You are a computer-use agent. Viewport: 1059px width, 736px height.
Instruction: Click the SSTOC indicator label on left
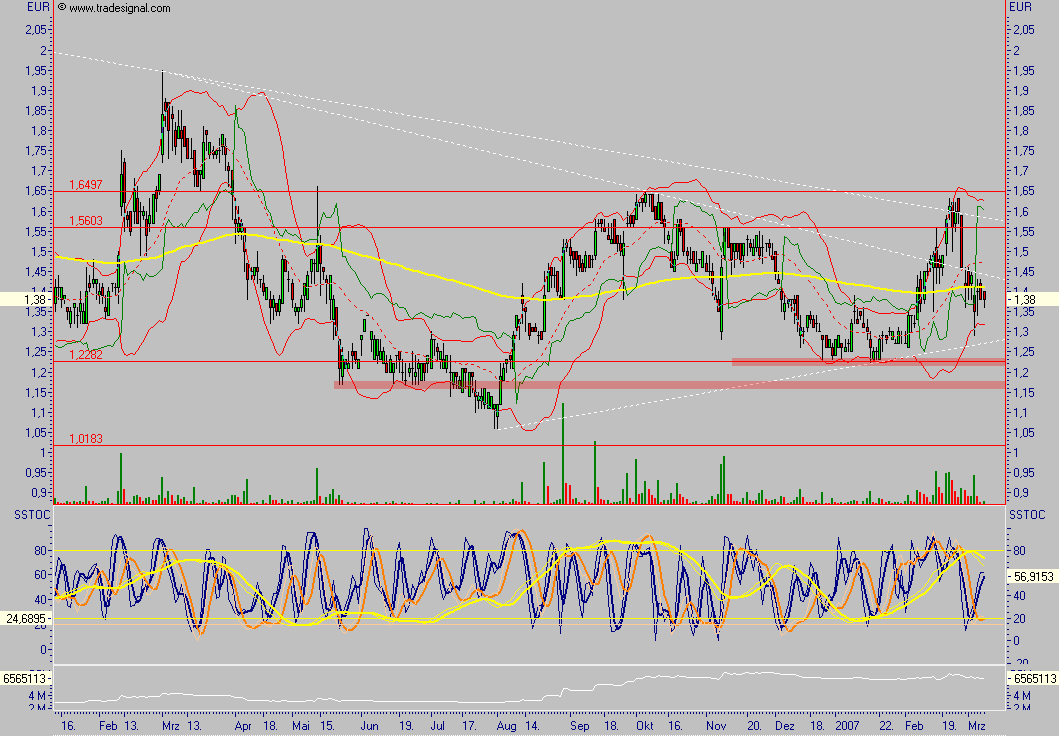19,514
